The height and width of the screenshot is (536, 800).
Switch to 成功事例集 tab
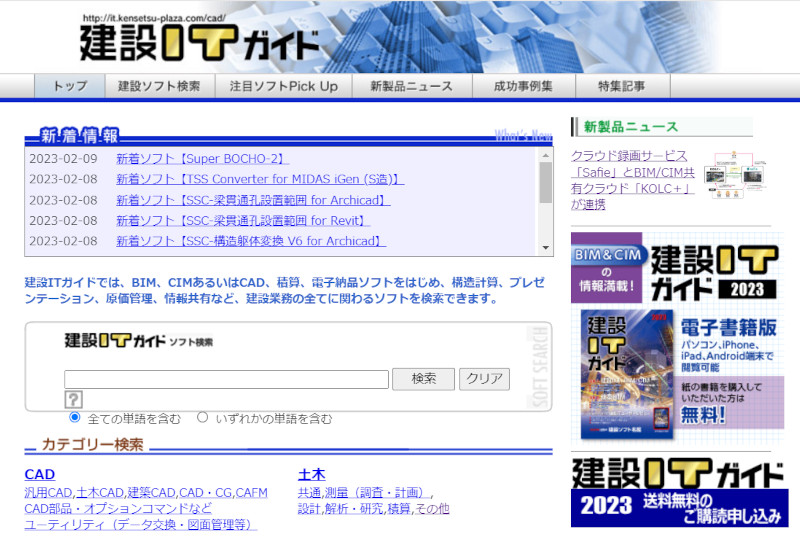522,86
